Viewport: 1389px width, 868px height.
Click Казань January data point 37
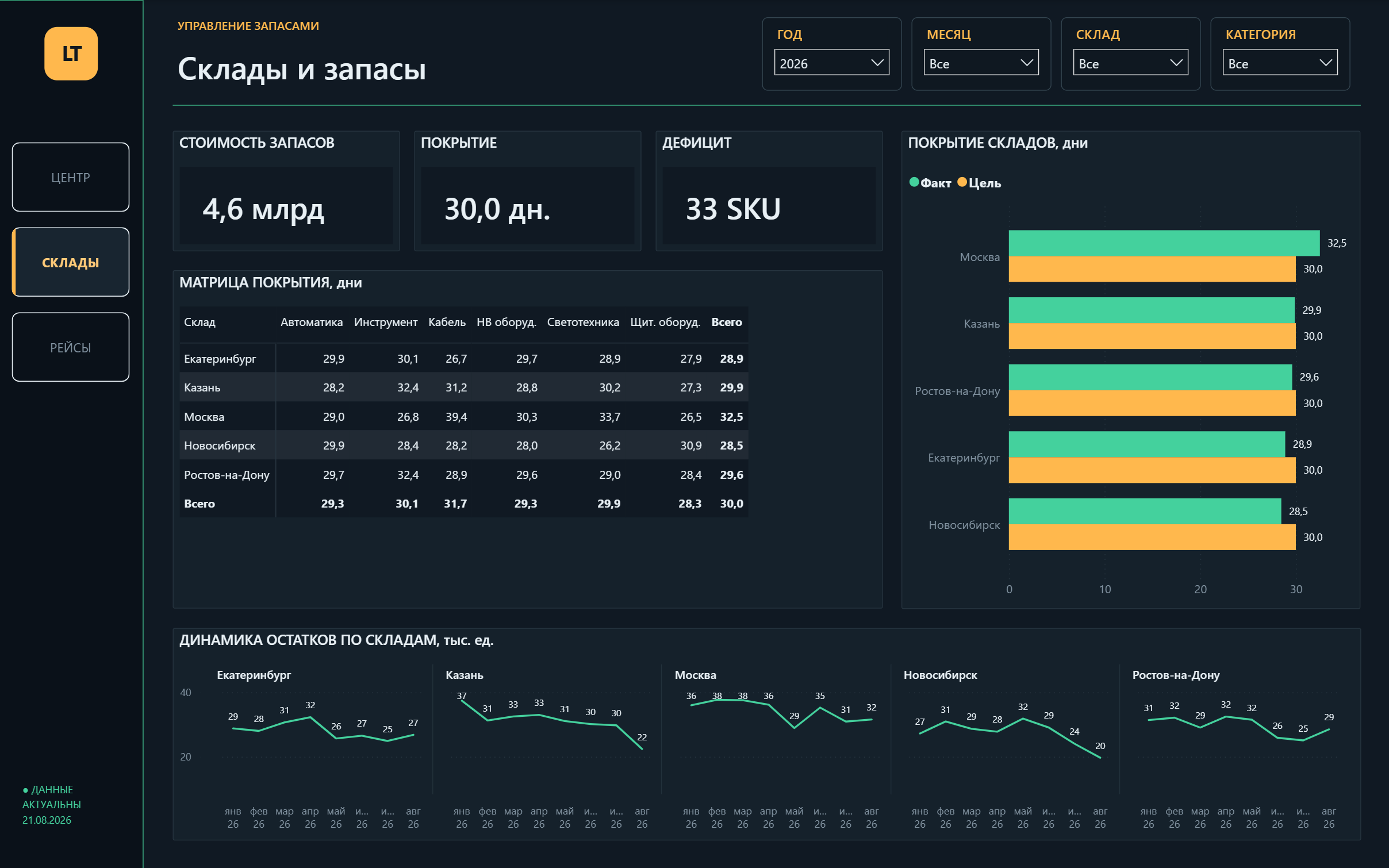(462, 701)
